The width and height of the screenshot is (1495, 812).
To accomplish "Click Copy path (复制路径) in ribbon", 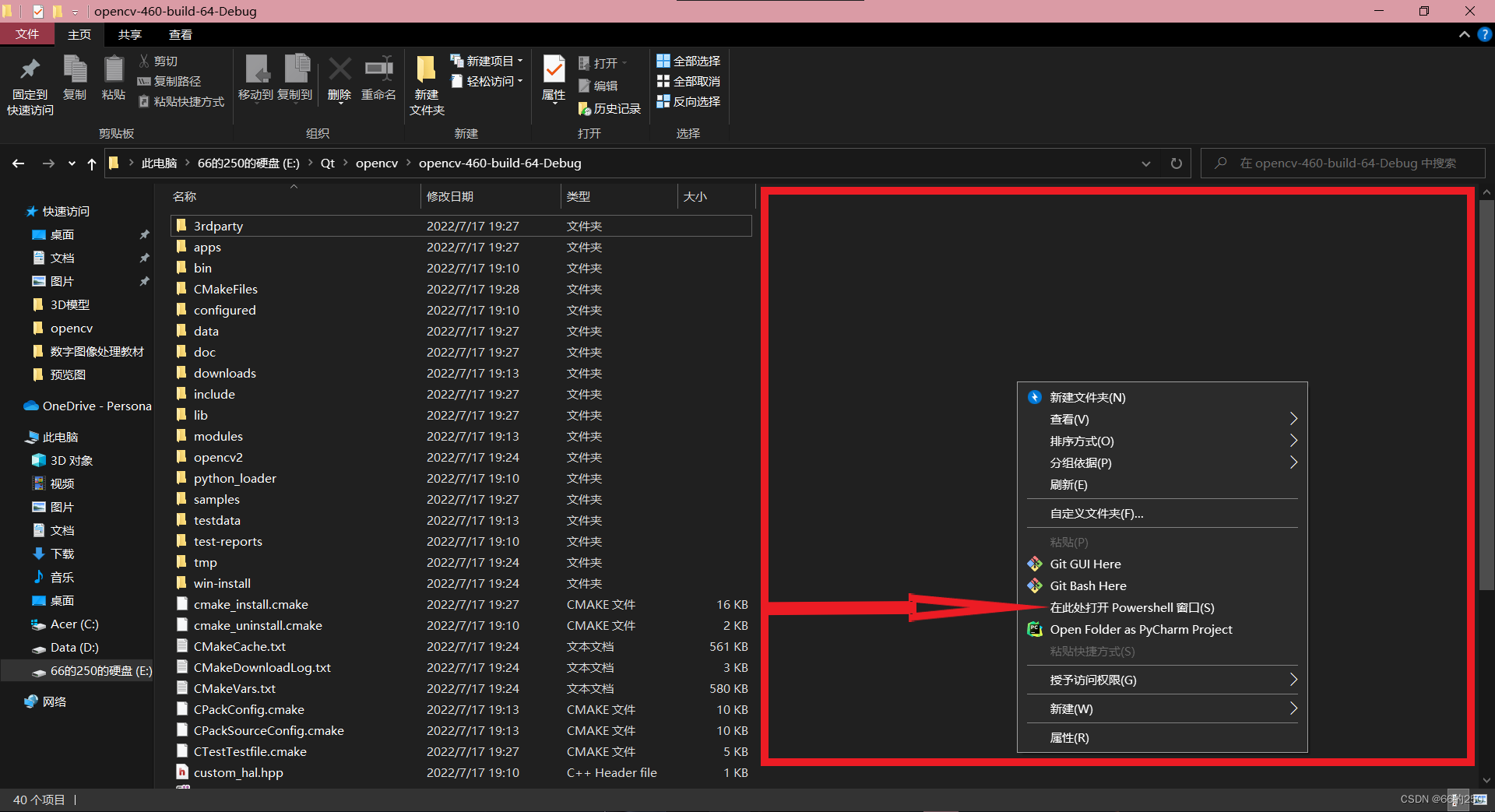I will (x=169, y=81).
